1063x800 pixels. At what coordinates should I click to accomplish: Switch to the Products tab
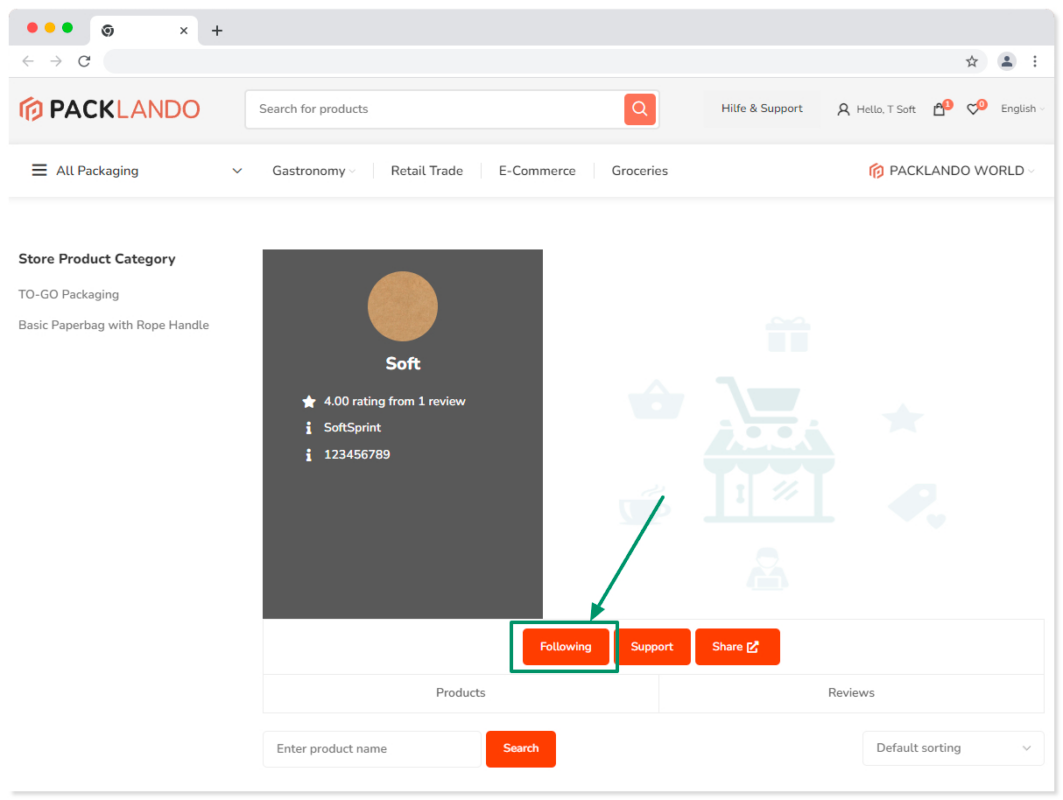coord(461,693)
